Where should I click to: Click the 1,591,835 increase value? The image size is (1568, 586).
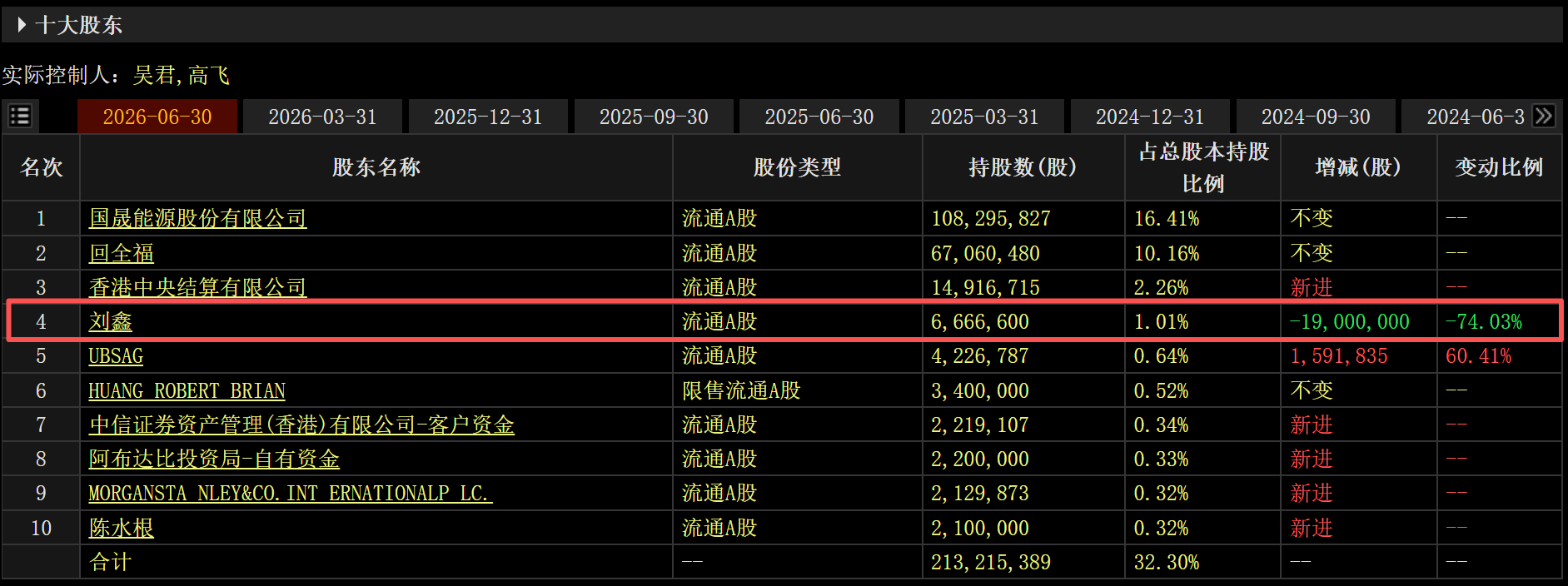tap(1339, 356)
